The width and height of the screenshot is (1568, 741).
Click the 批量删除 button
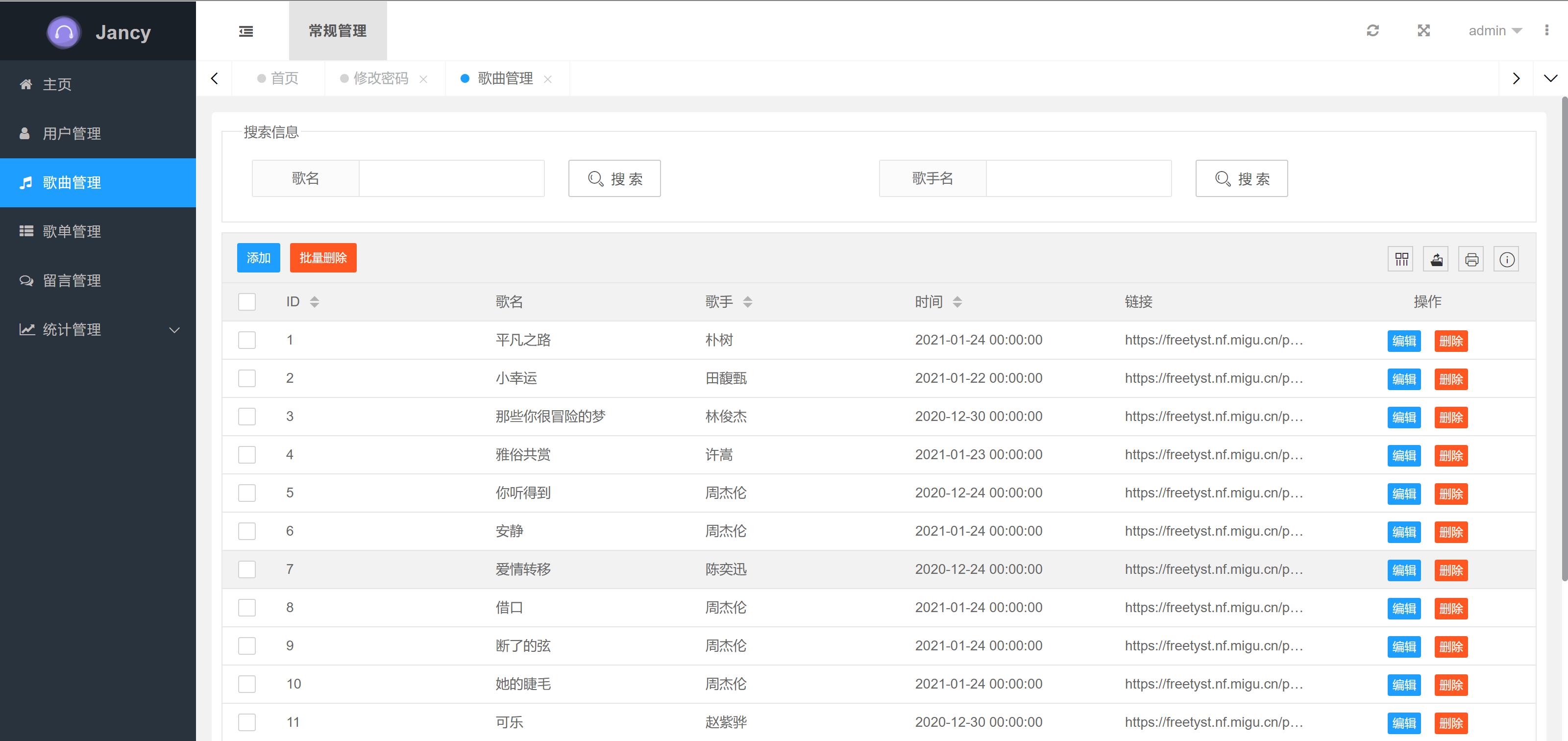pyautogui.click(x=323, y=258)
